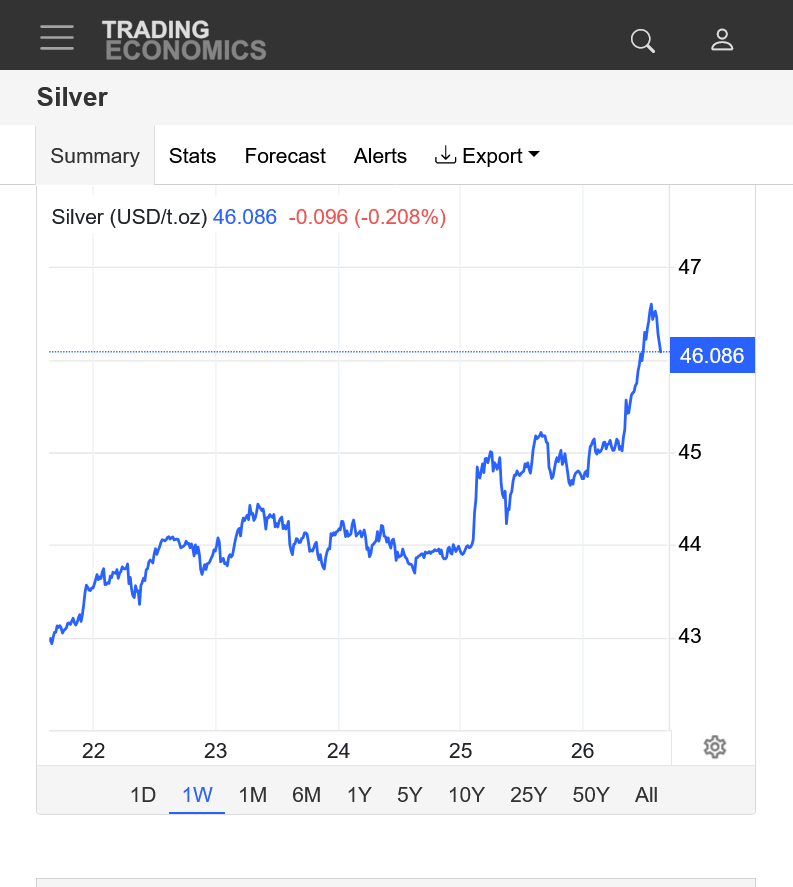Open the hamburger navigation menu
Viewport: 793px width, 887px height.
pyautogui.click(x=57, y=38)
